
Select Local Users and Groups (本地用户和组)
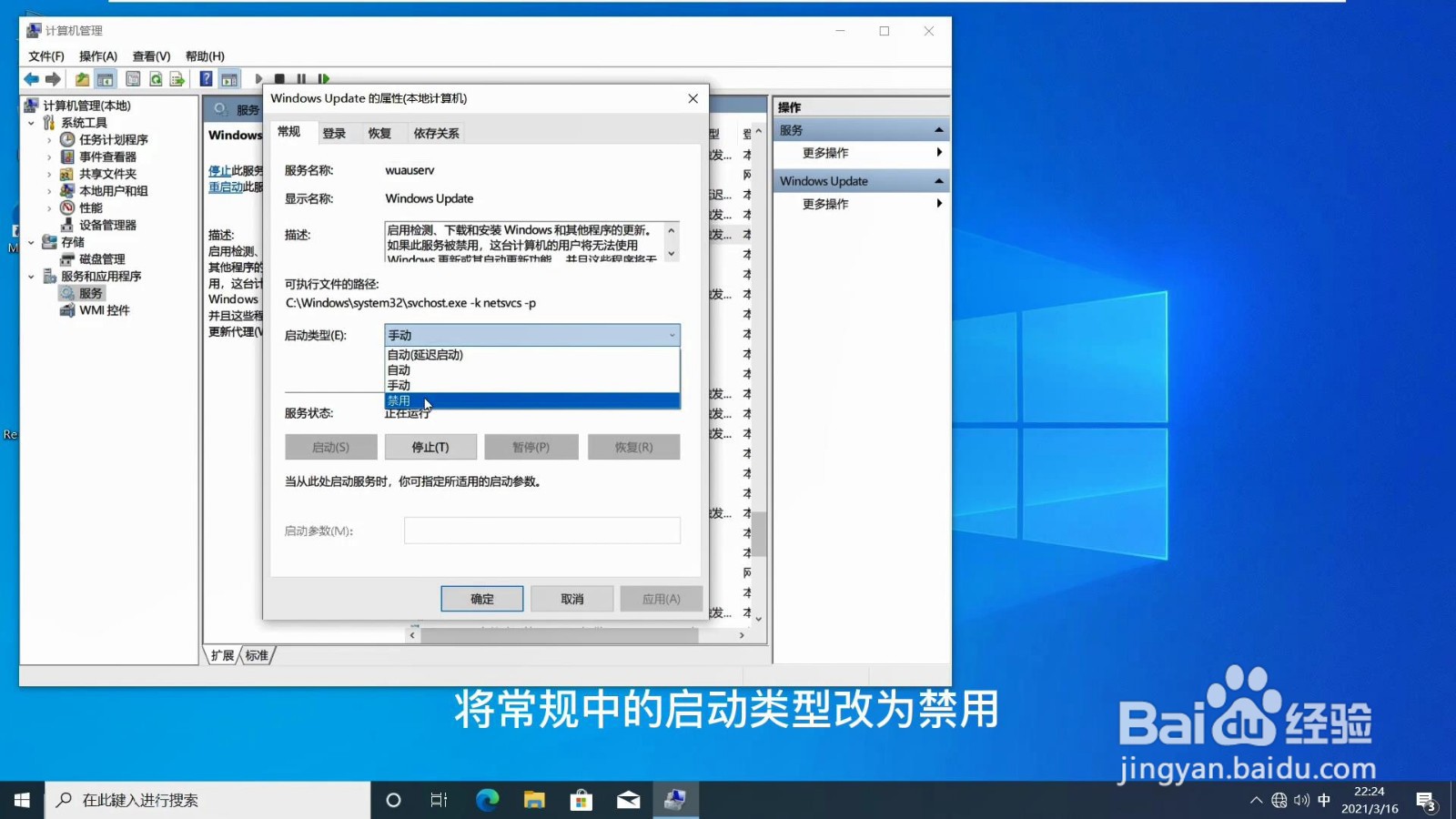coord(113,191)
